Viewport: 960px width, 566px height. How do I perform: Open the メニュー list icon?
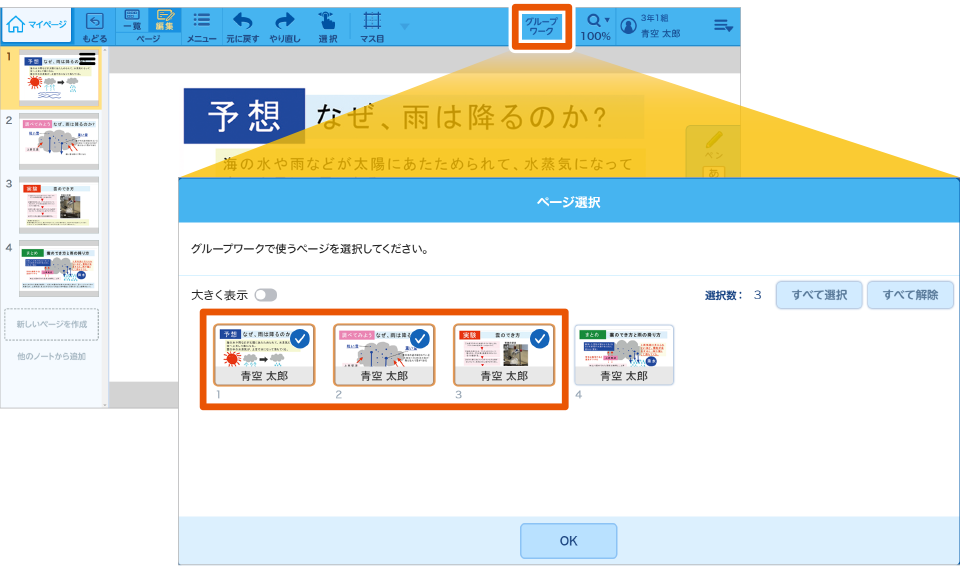[201, 26]
